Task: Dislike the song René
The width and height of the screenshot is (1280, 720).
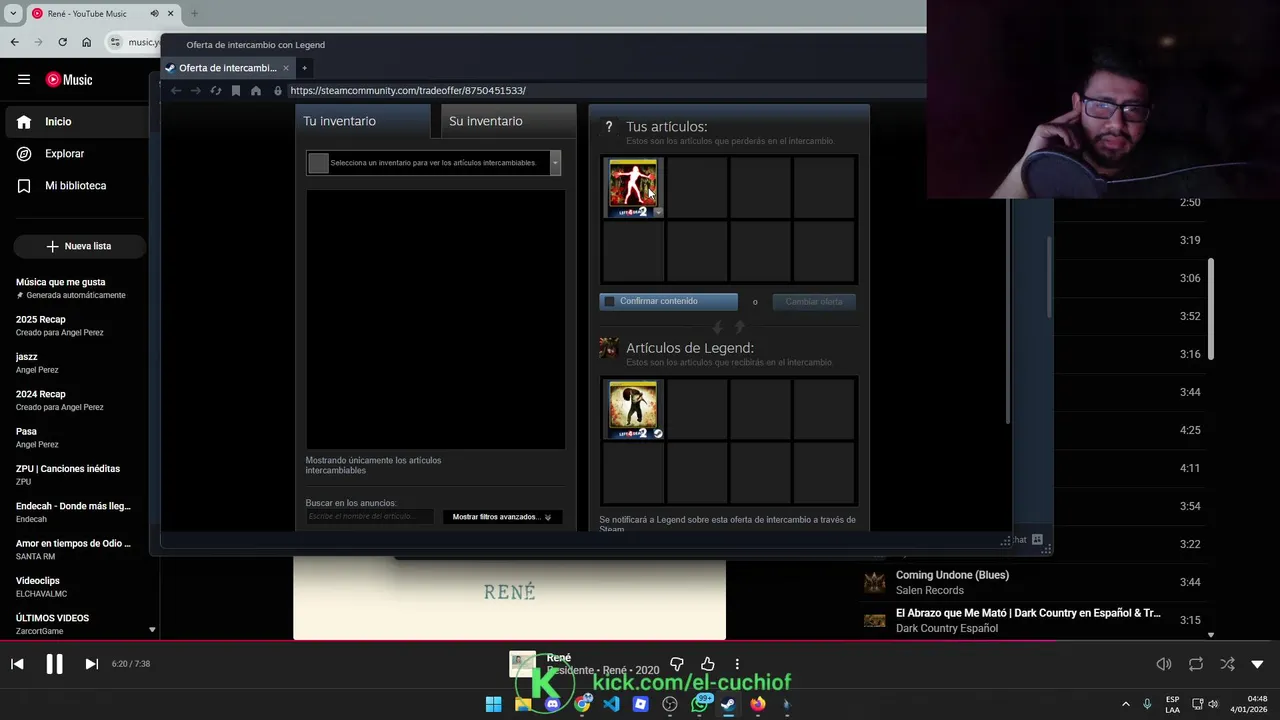Action: 677,664
